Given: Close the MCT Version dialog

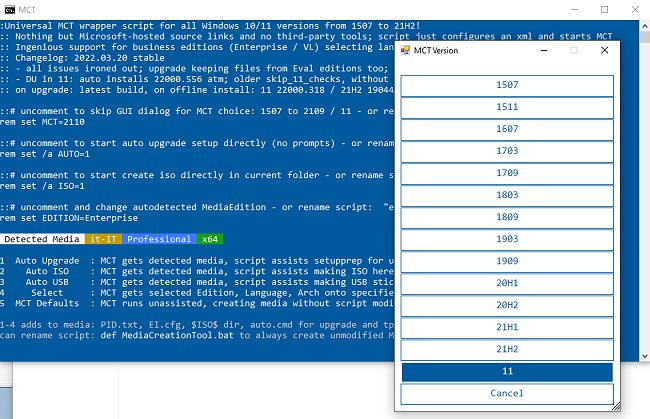Looking at the screenshot, I should pyautogui.click(x=604, y=50).
